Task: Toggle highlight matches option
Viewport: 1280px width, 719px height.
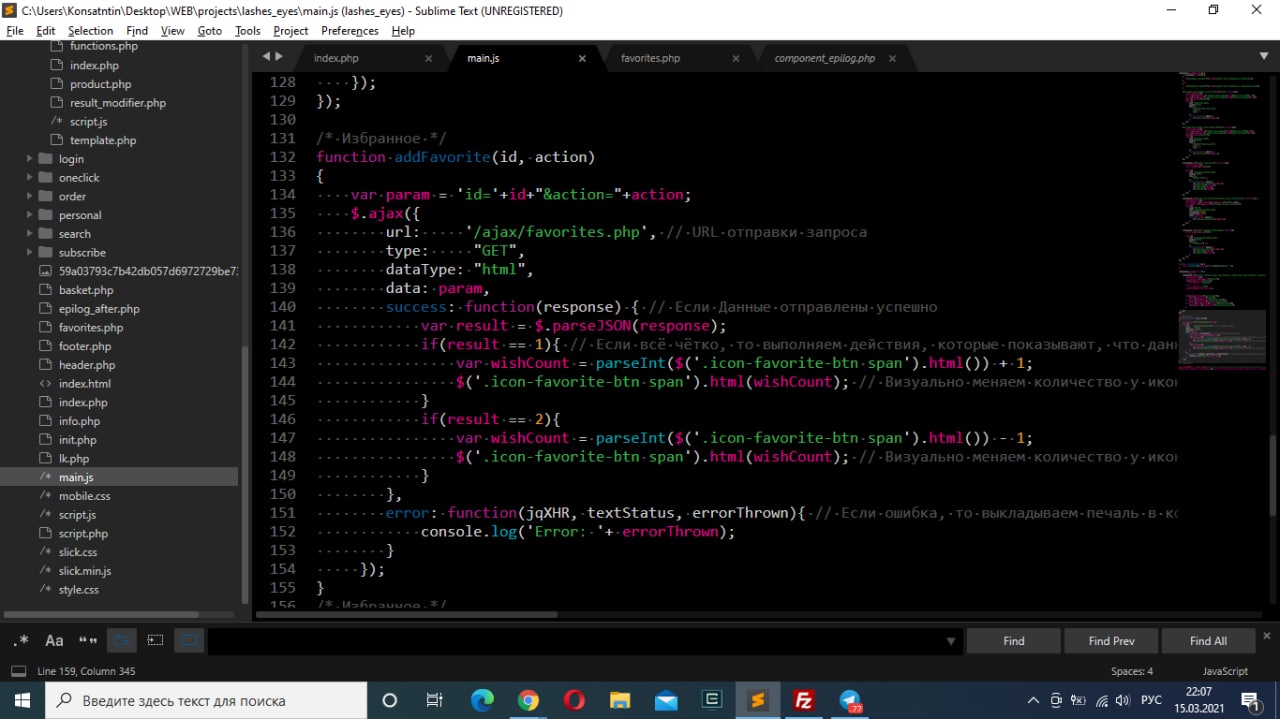Action: (x=189, y=641)
